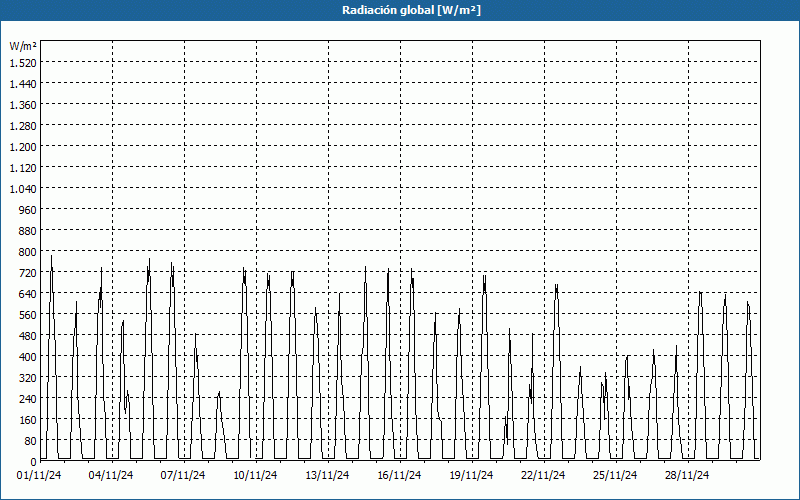
Task: Click the W/m² unit label
Action: (23, 46)
